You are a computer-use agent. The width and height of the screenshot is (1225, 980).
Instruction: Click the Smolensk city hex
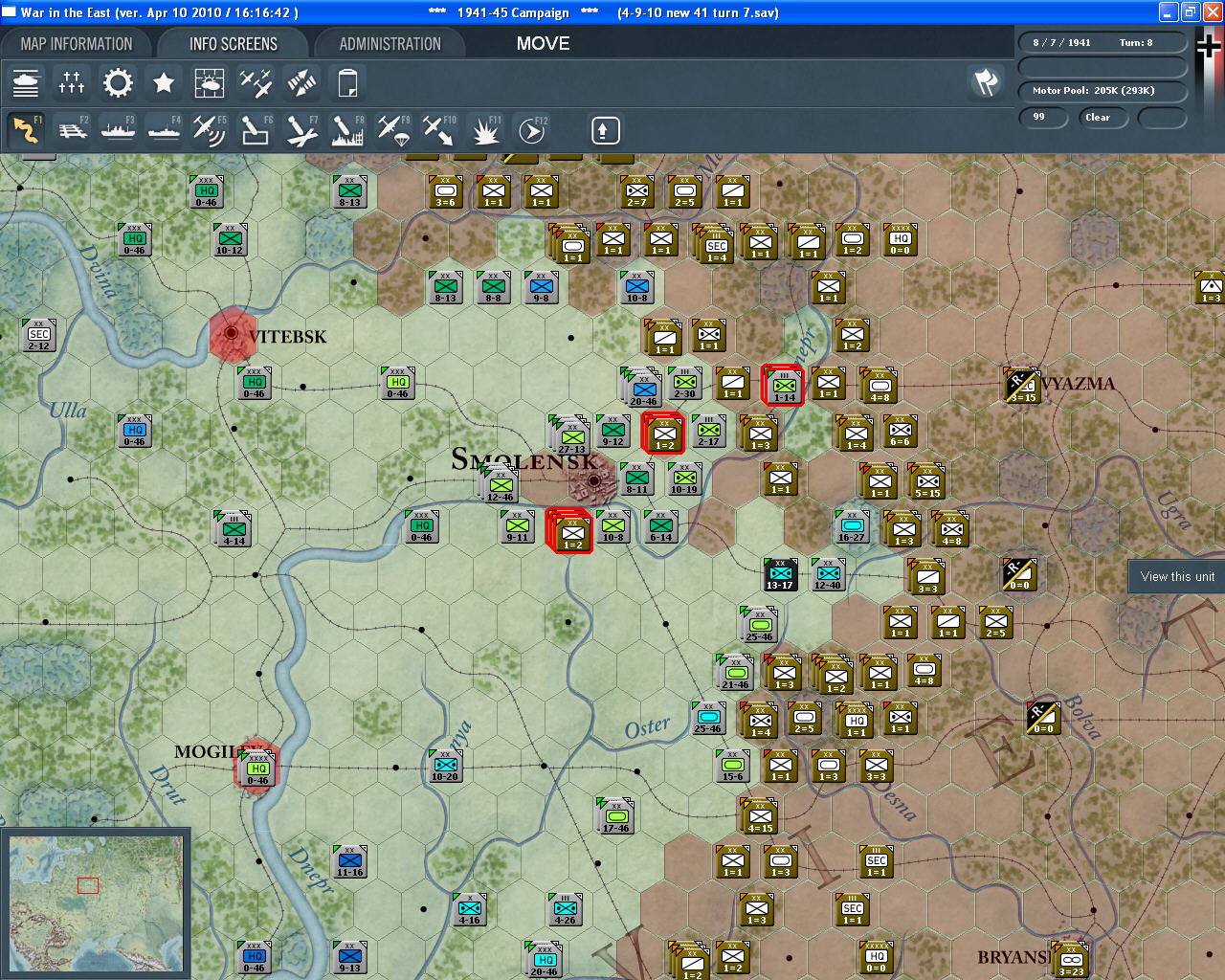593,480
